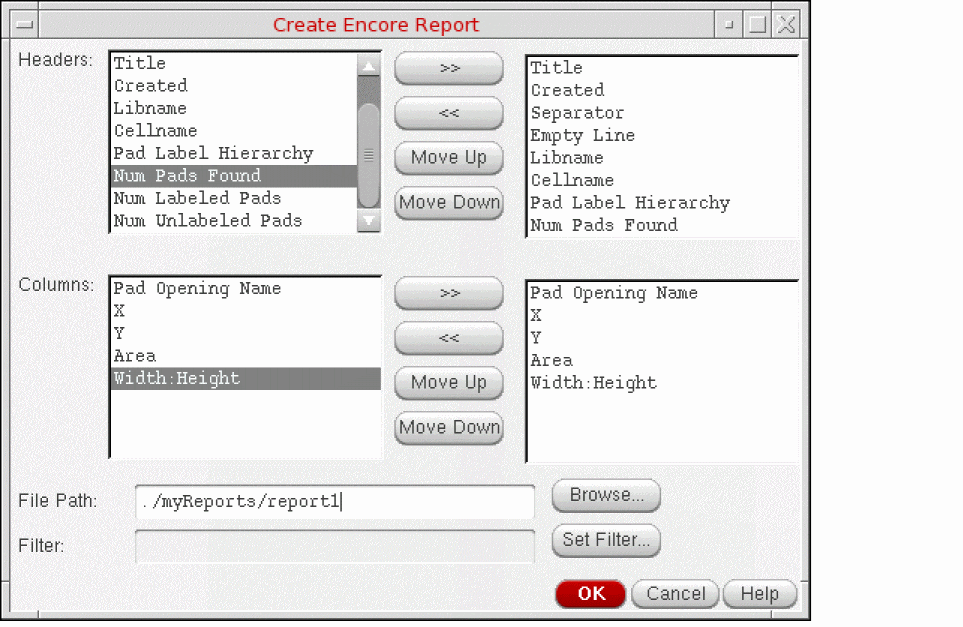Select Empty Line in chosen headers list
963x627 pixels.
pos(663,135)
